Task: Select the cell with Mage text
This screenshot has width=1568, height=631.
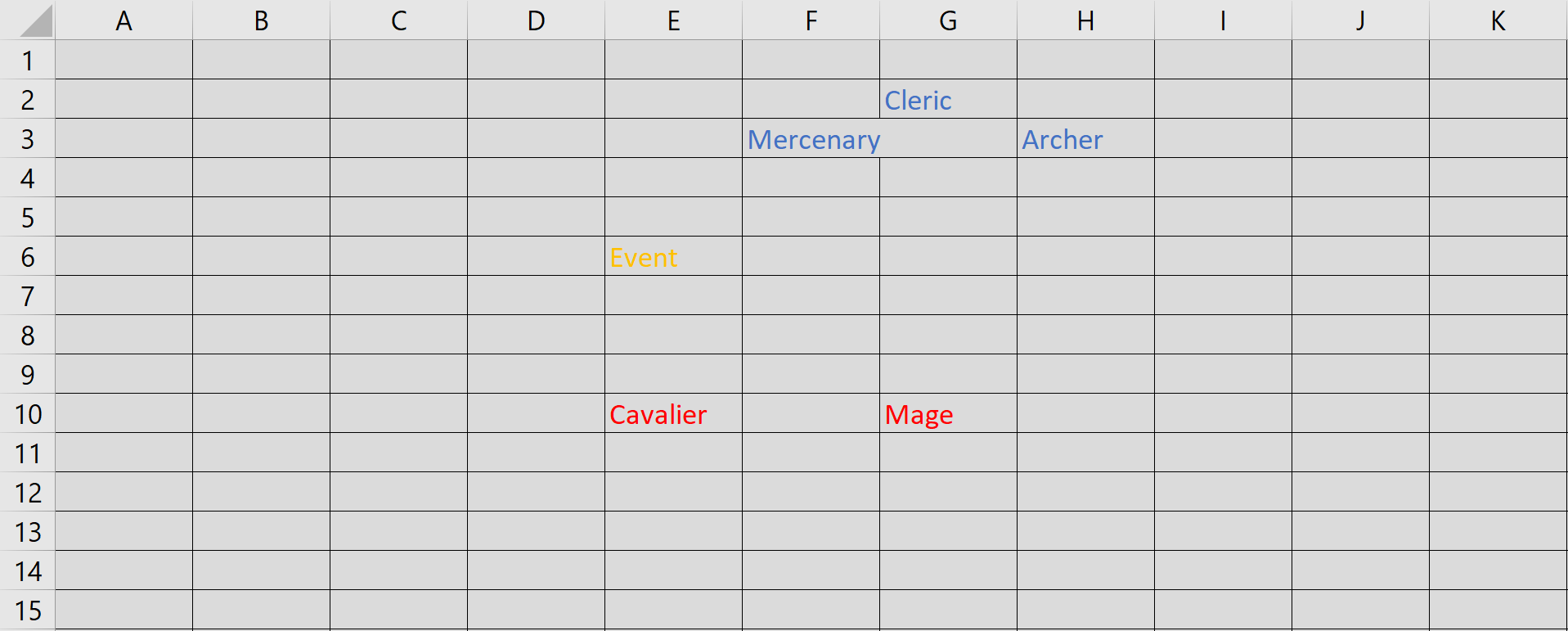Action: pos(947,414)
